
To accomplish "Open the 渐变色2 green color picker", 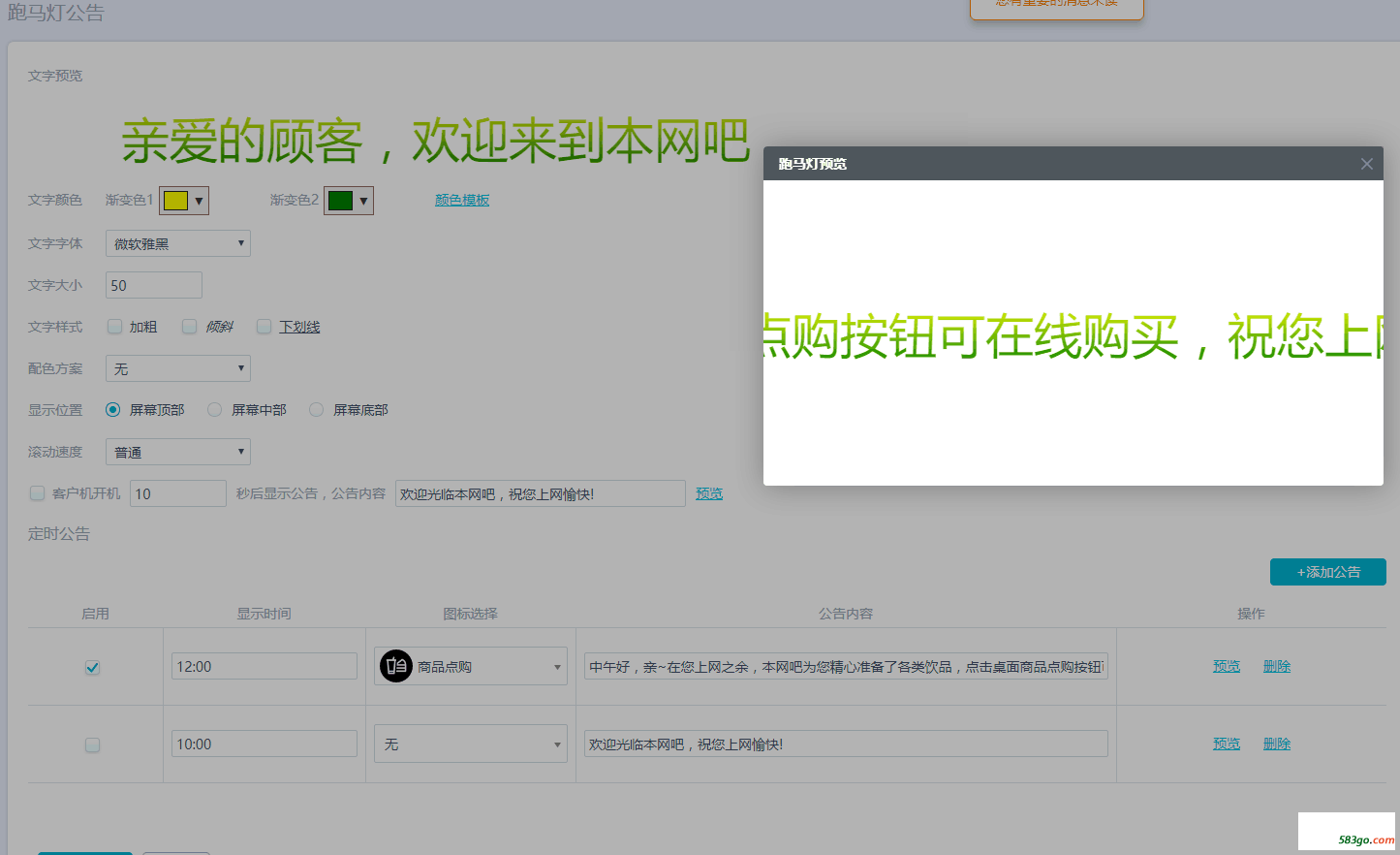I will pos(348,201).
